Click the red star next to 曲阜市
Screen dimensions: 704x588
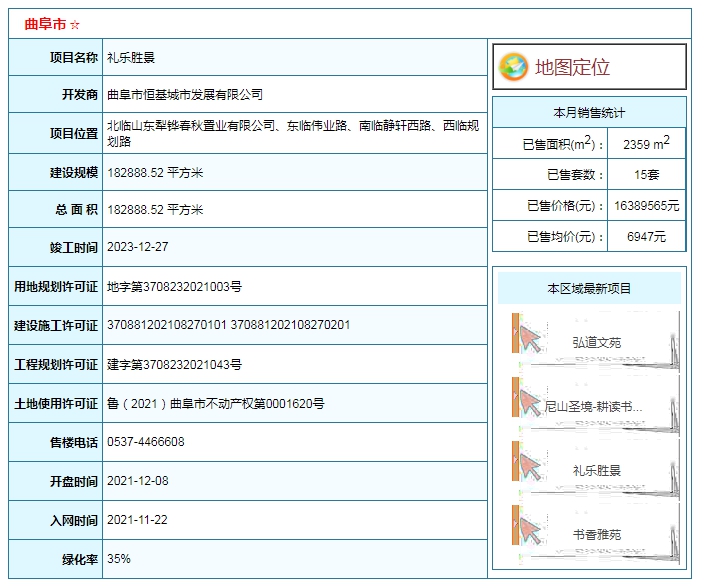point(75,25)
